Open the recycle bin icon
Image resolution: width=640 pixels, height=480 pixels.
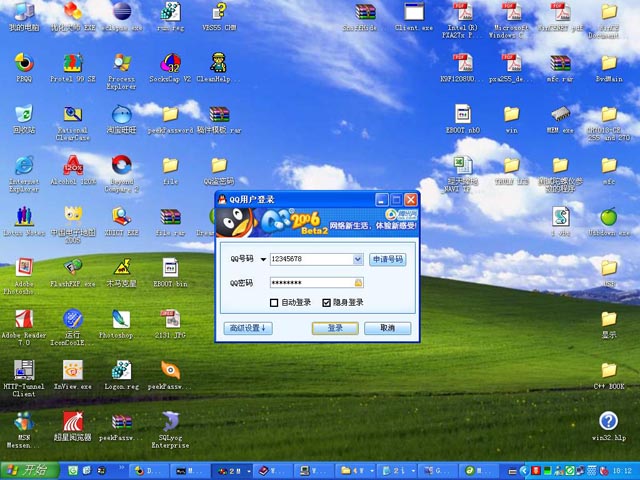(x=24, y=115)
